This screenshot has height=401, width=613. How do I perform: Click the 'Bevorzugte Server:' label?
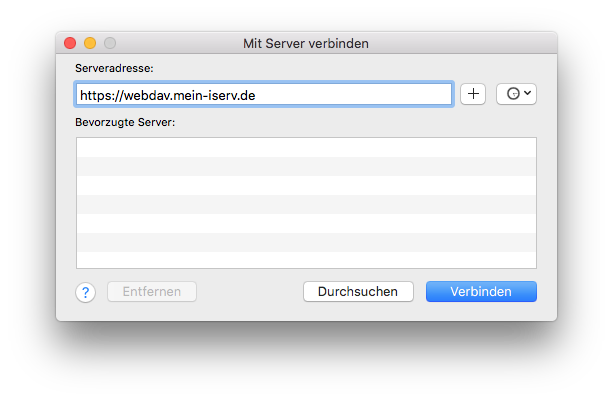125,122
